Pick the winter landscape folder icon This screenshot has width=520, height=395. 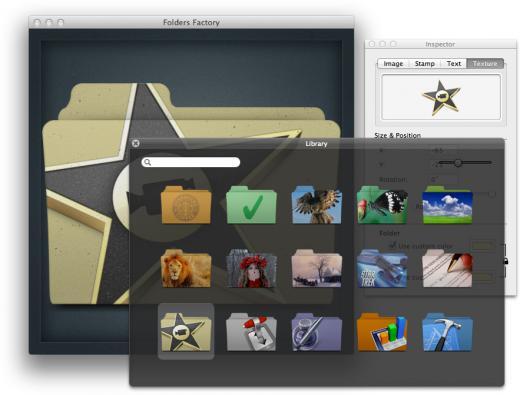316,268
